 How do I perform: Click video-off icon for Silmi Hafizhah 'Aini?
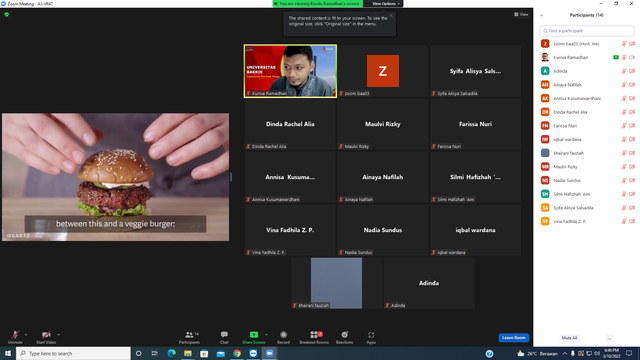632,194
